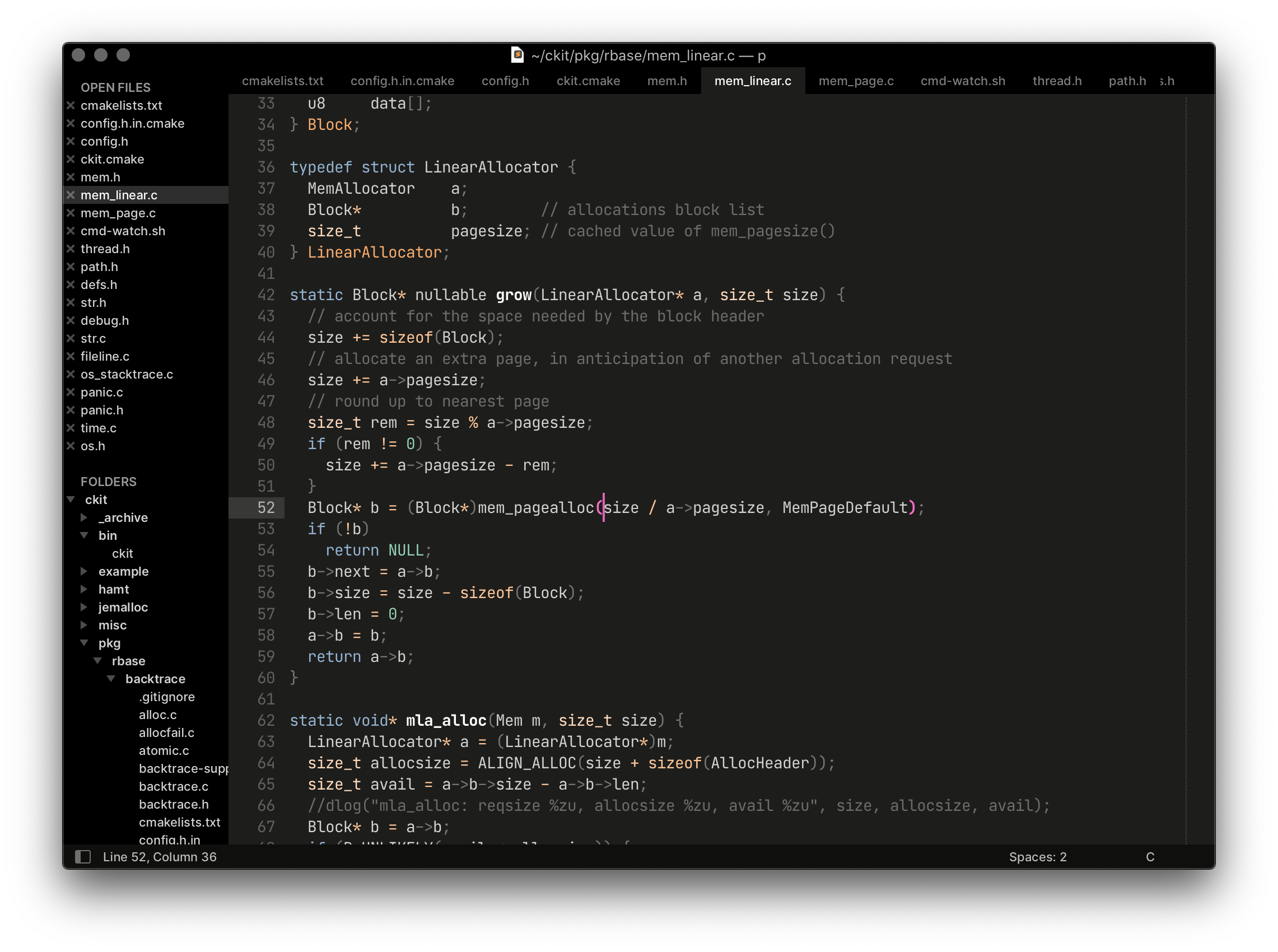Toggle the sidebar panel icon in status bar
The image size is (1278, 952).
[x=83, y=857]
